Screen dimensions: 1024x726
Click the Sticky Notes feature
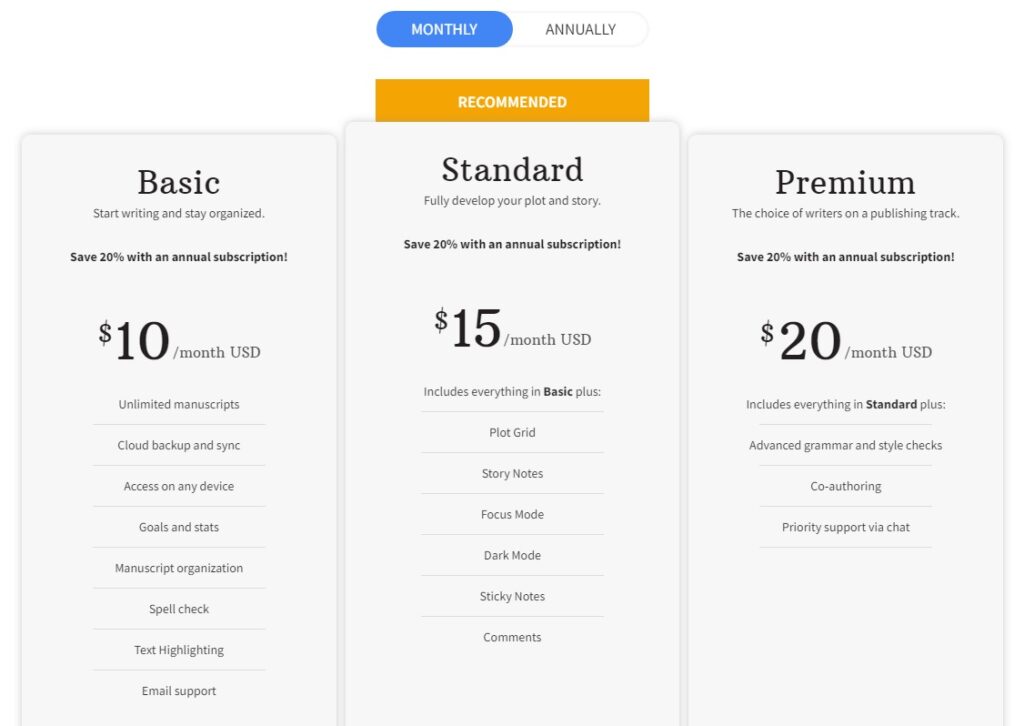512,597
